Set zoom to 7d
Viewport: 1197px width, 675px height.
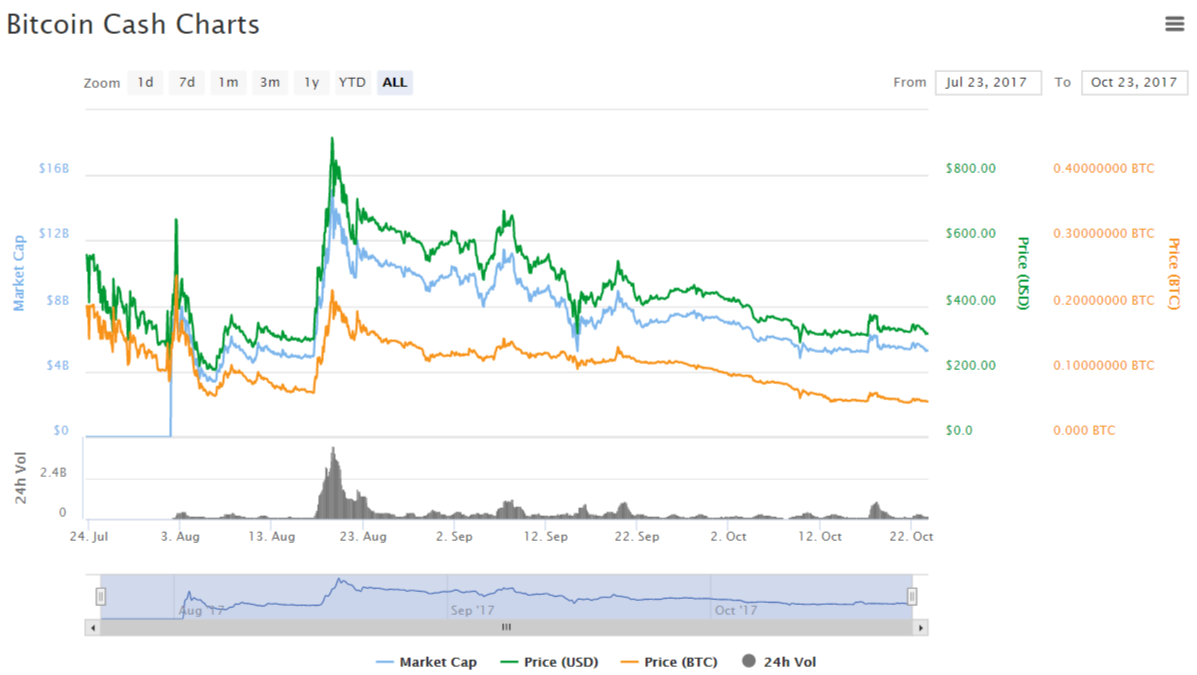[186, 82]
